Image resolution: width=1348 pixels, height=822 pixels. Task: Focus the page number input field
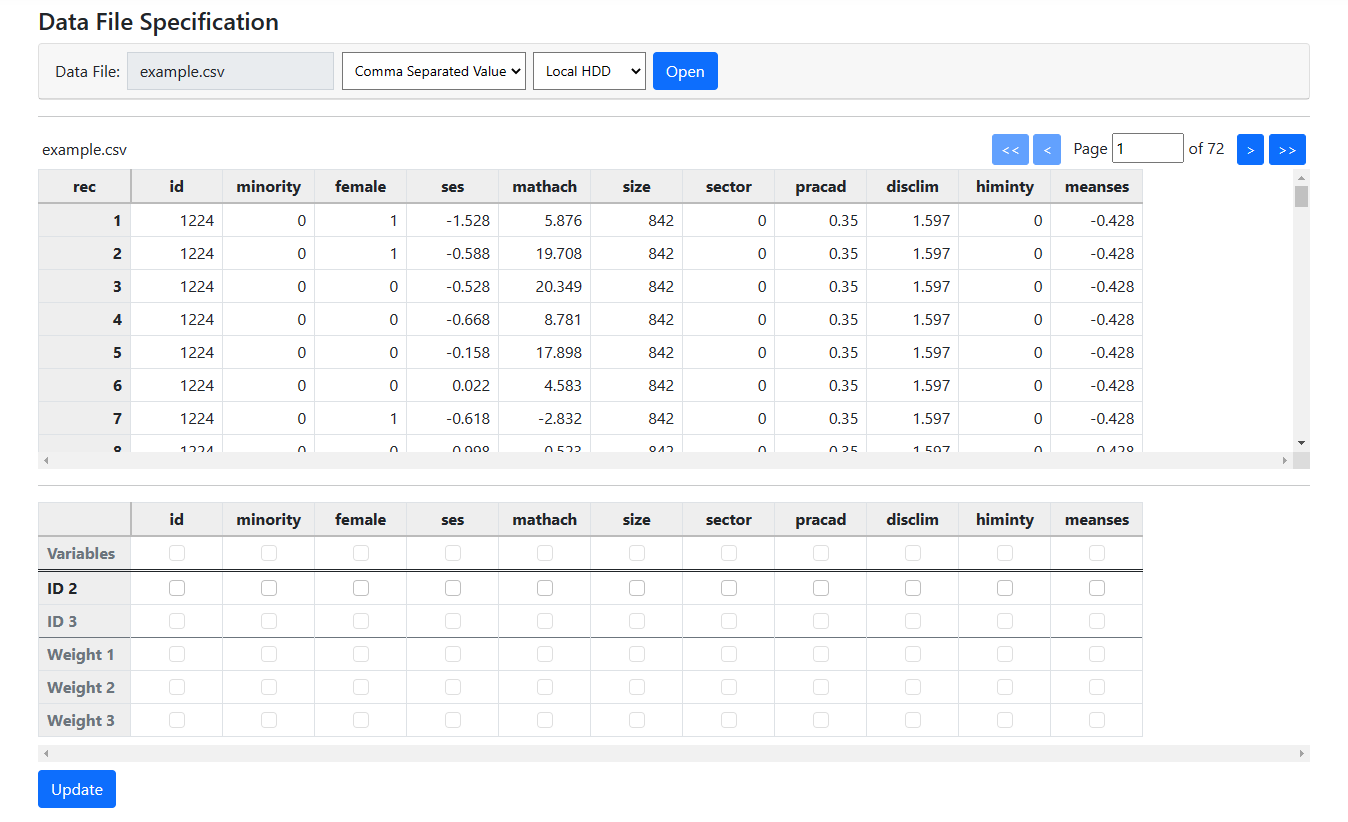point(1147,148)
